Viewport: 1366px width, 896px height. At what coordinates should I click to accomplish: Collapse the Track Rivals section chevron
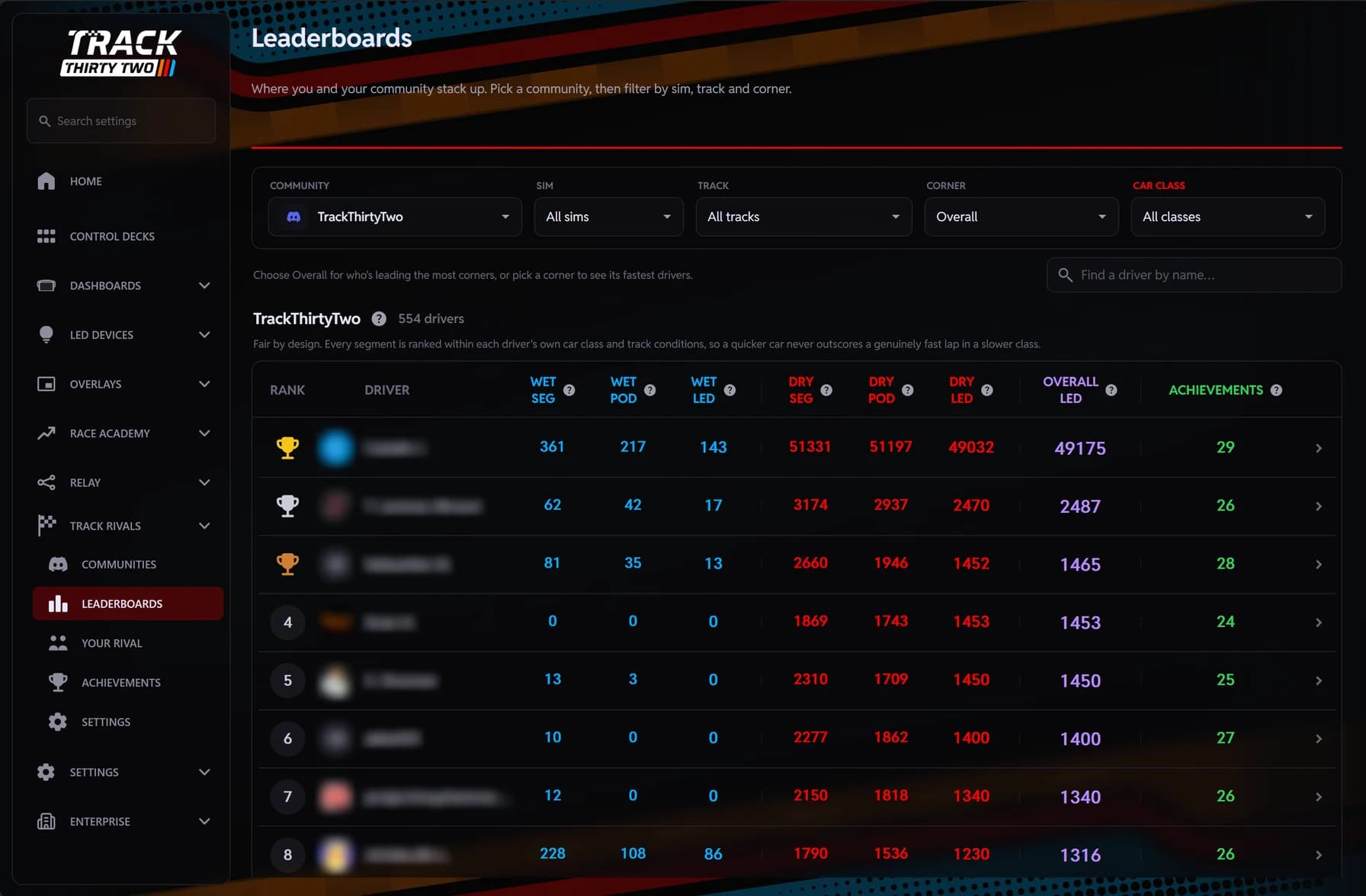tap(204, 526)
